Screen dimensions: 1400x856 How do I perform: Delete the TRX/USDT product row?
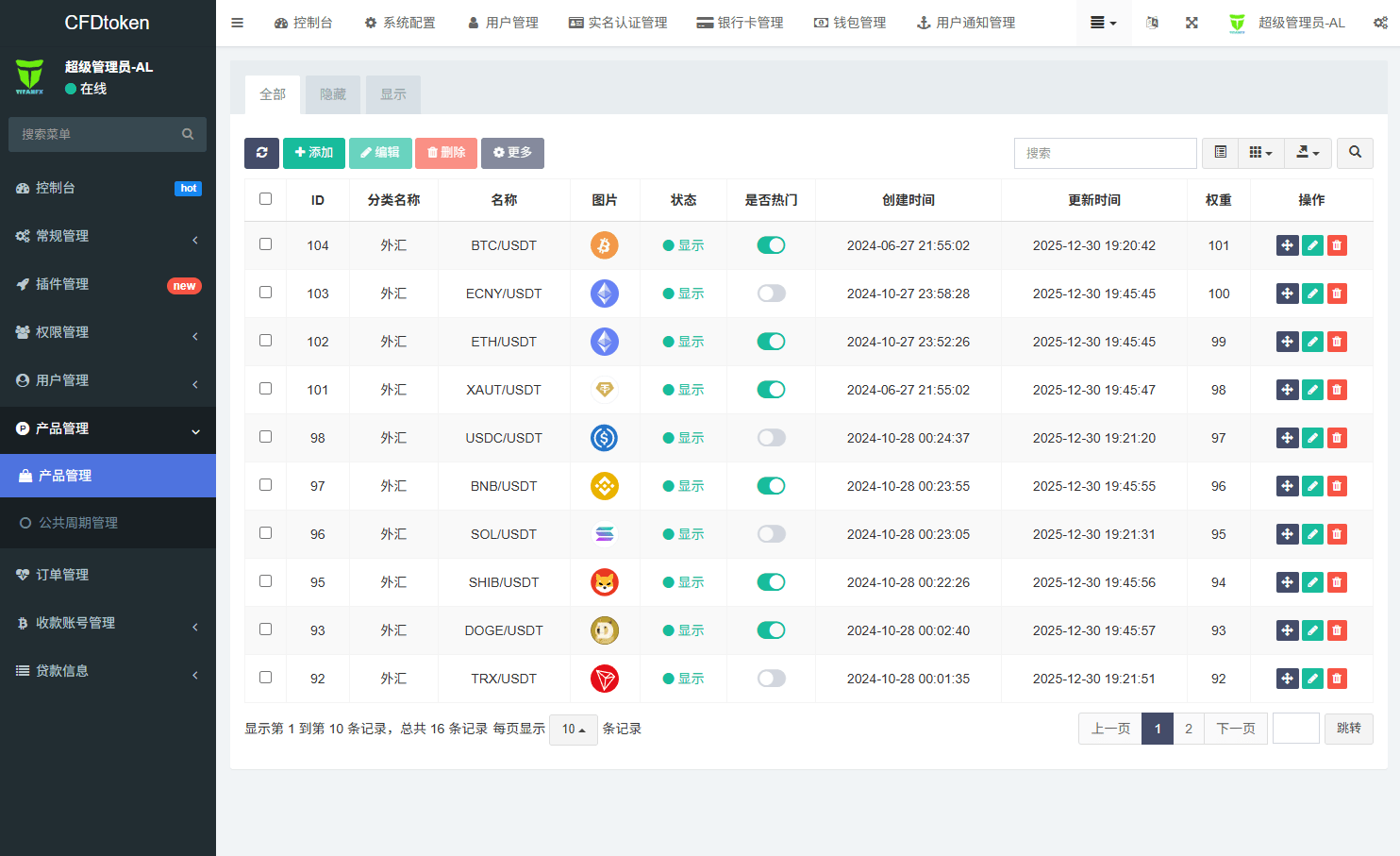[x=1337, y=678]
